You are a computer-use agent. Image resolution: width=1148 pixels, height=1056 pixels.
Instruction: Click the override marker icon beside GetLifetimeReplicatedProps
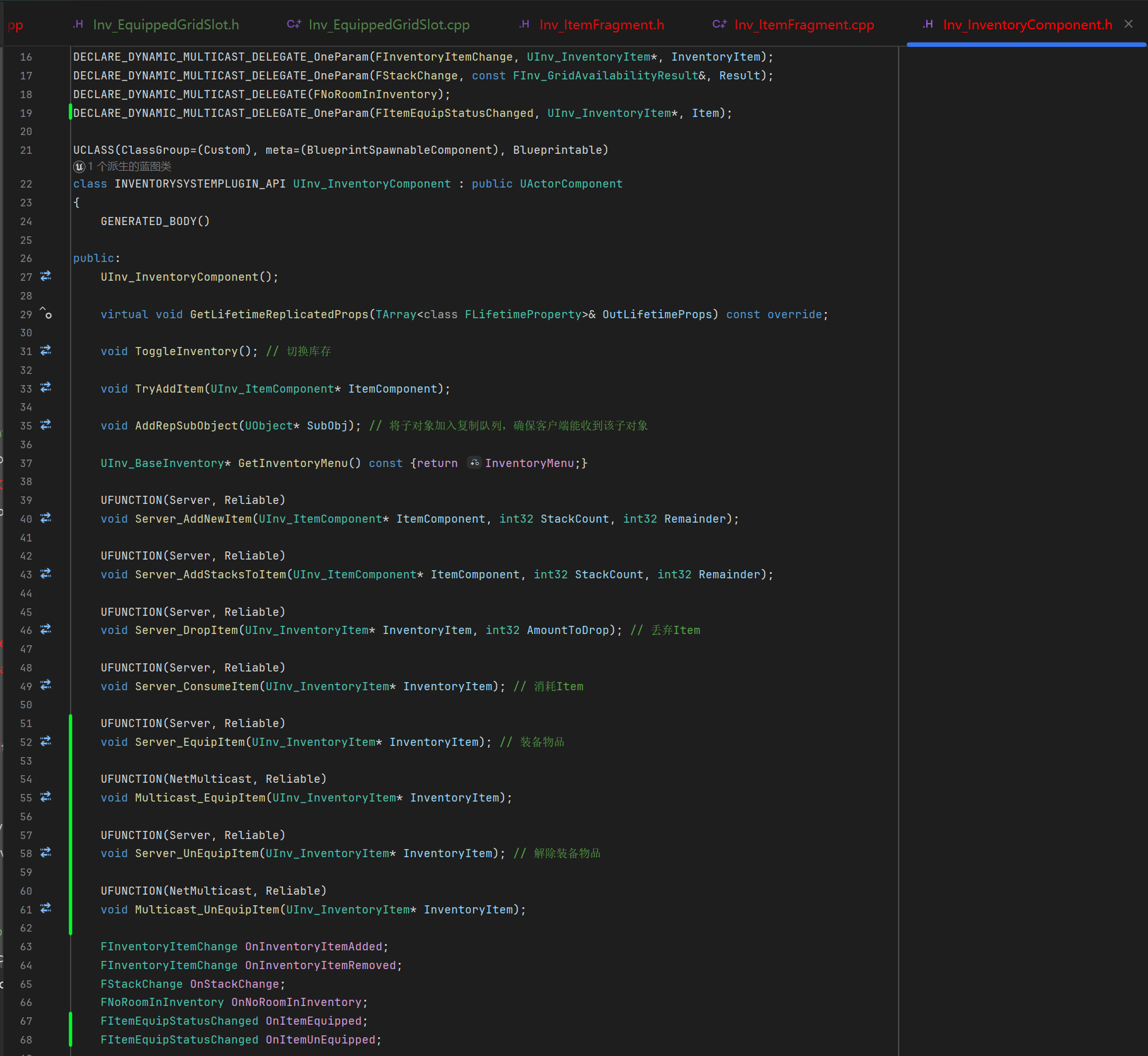click(46, 313)
